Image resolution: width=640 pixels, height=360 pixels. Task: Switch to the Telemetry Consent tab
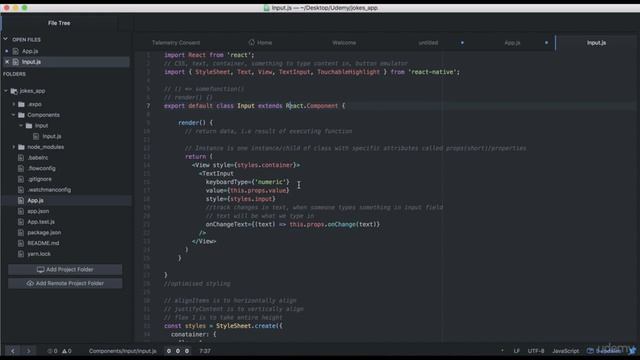(x=176, y=42)
